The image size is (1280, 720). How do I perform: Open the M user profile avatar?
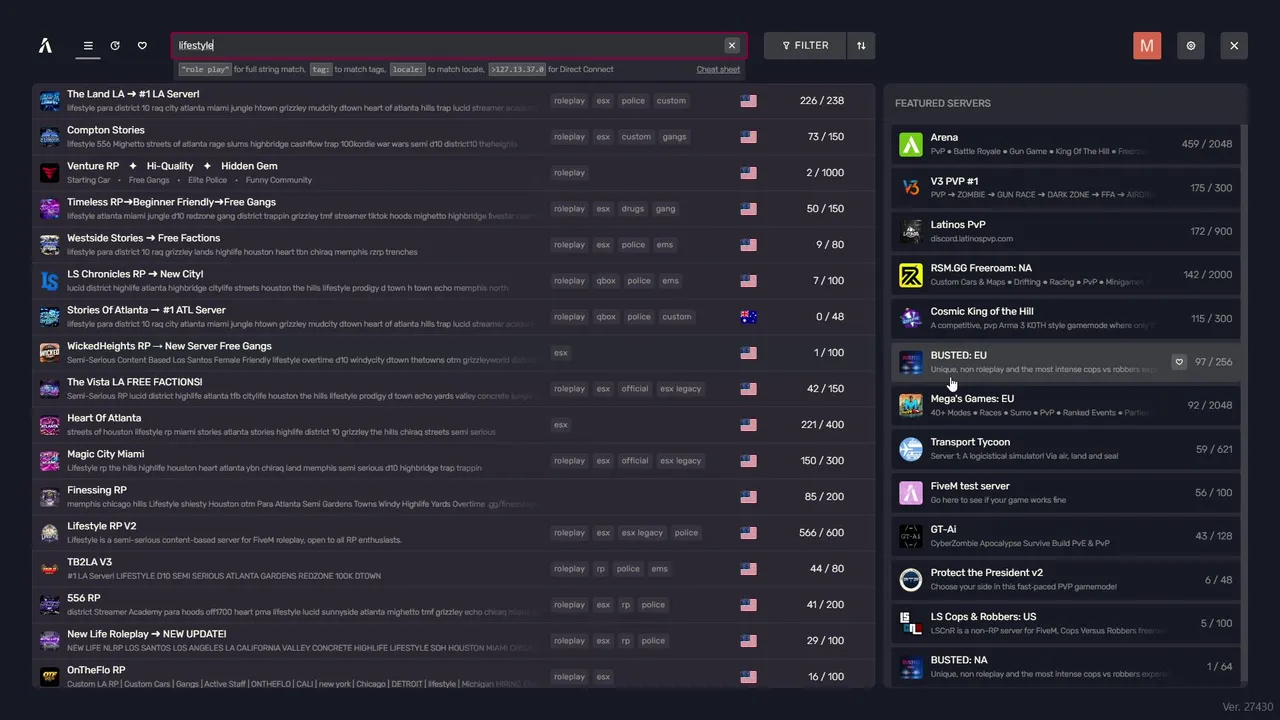(x=1147, y=45)
